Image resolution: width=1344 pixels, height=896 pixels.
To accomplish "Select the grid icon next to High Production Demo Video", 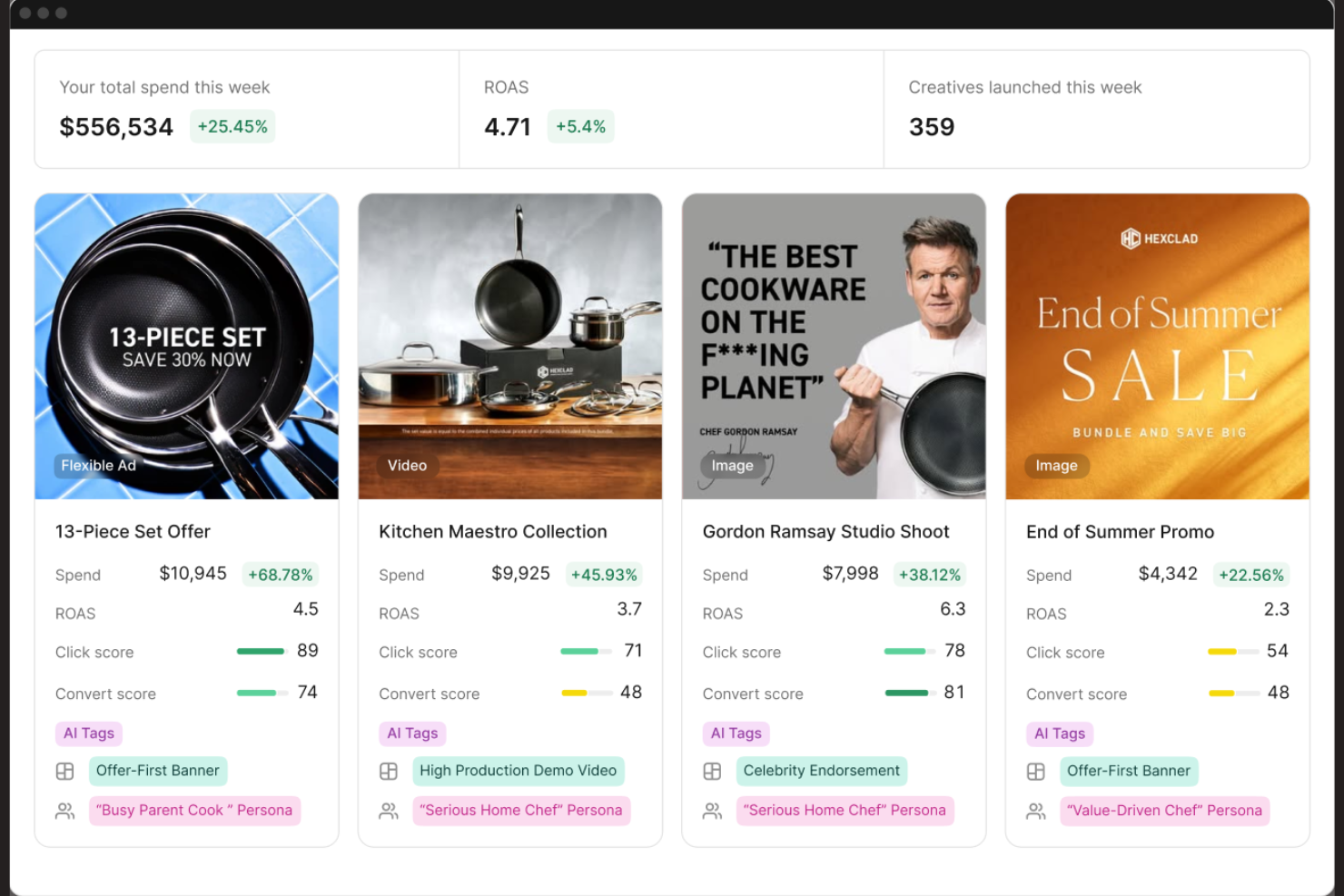I will (389, 771).
